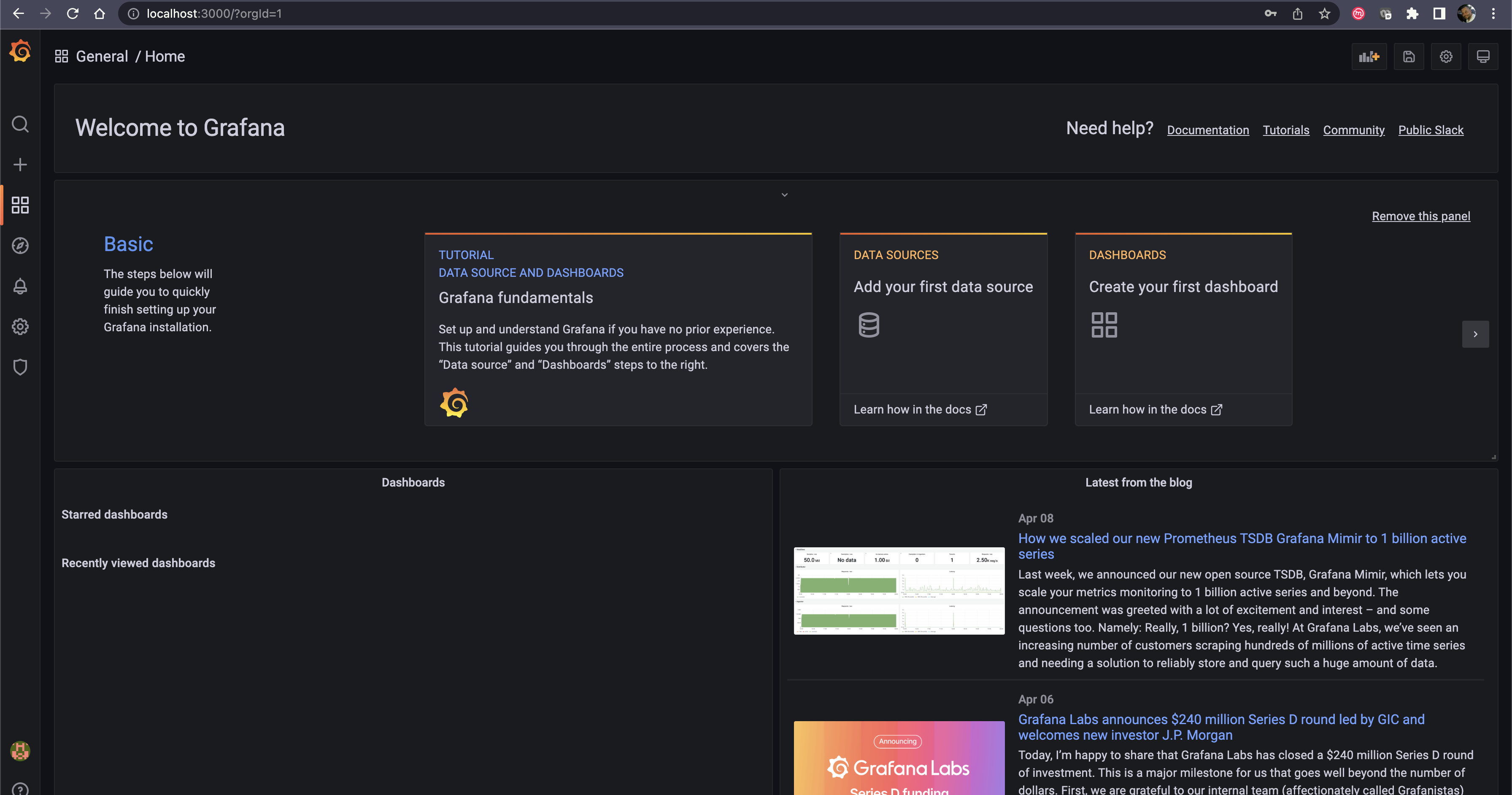Viewport: 1512px width, 795px height.
Task: Reload the page in browser
Action: click(73, 14)
